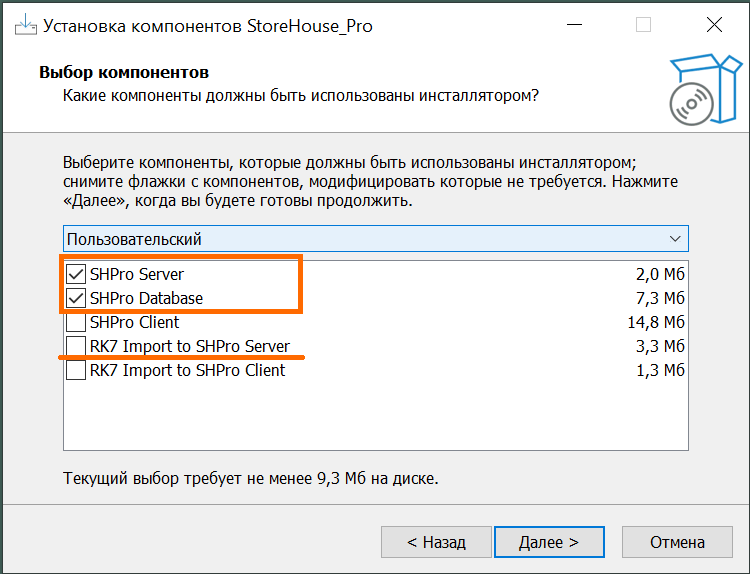Cancel setup with the Отмена button
This screenshot has height=574, width=750.
[677, 542]
